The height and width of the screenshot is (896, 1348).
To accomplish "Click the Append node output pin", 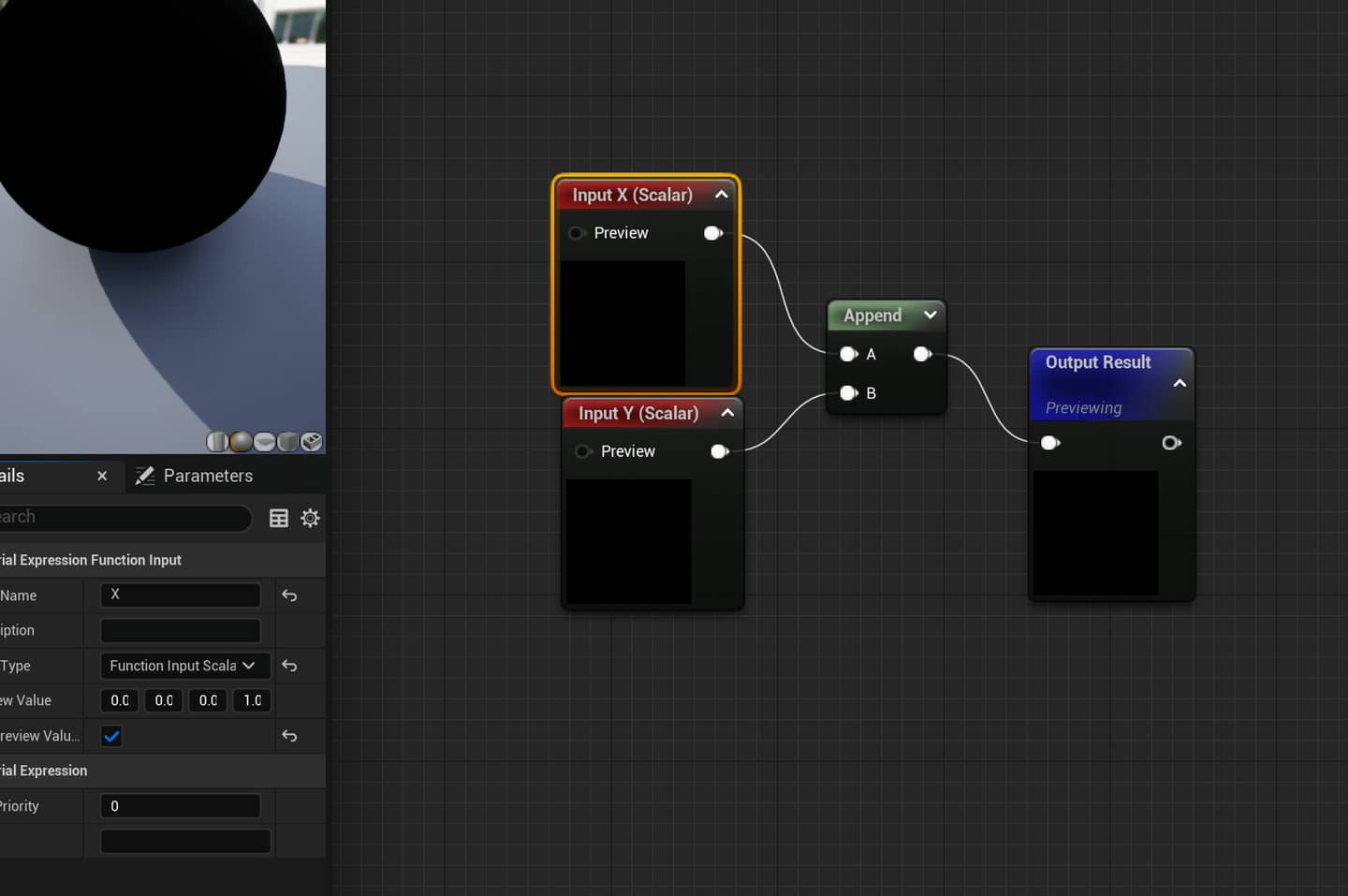I will [x=923, y=354].
